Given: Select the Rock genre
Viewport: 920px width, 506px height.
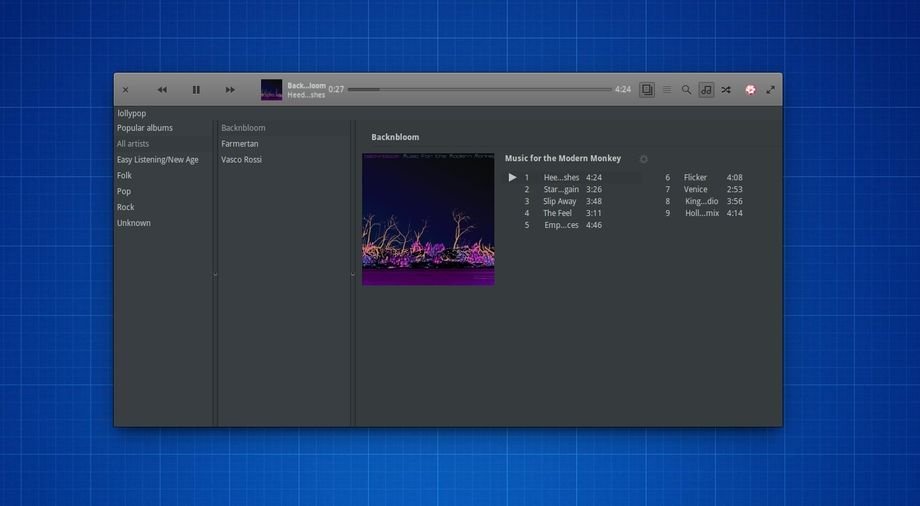Looking at the screenshot, I should tap(126, 207).
